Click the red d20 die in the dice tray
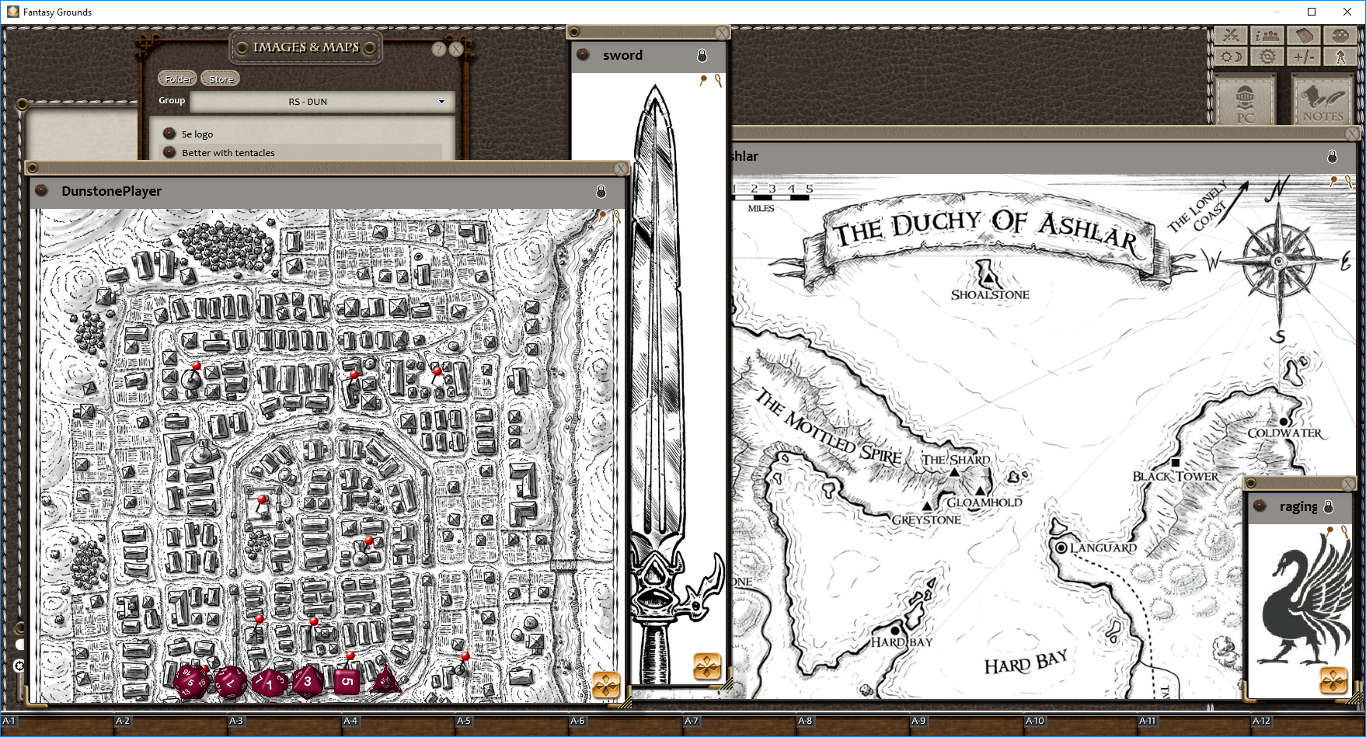 (191, 681)
